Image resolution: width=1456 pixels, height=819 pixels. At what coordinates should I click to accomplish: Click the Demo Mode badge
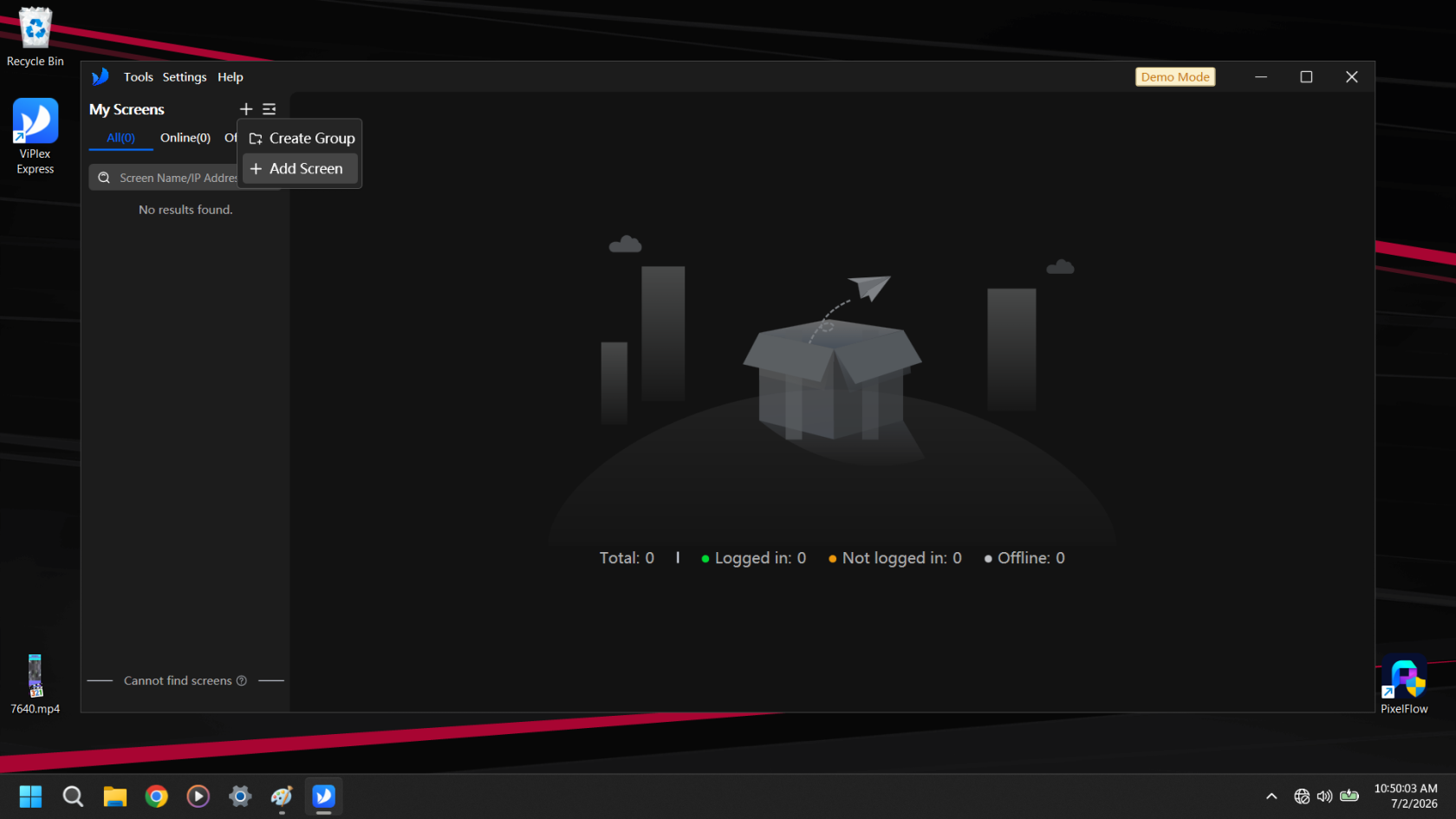point(1175,77)
